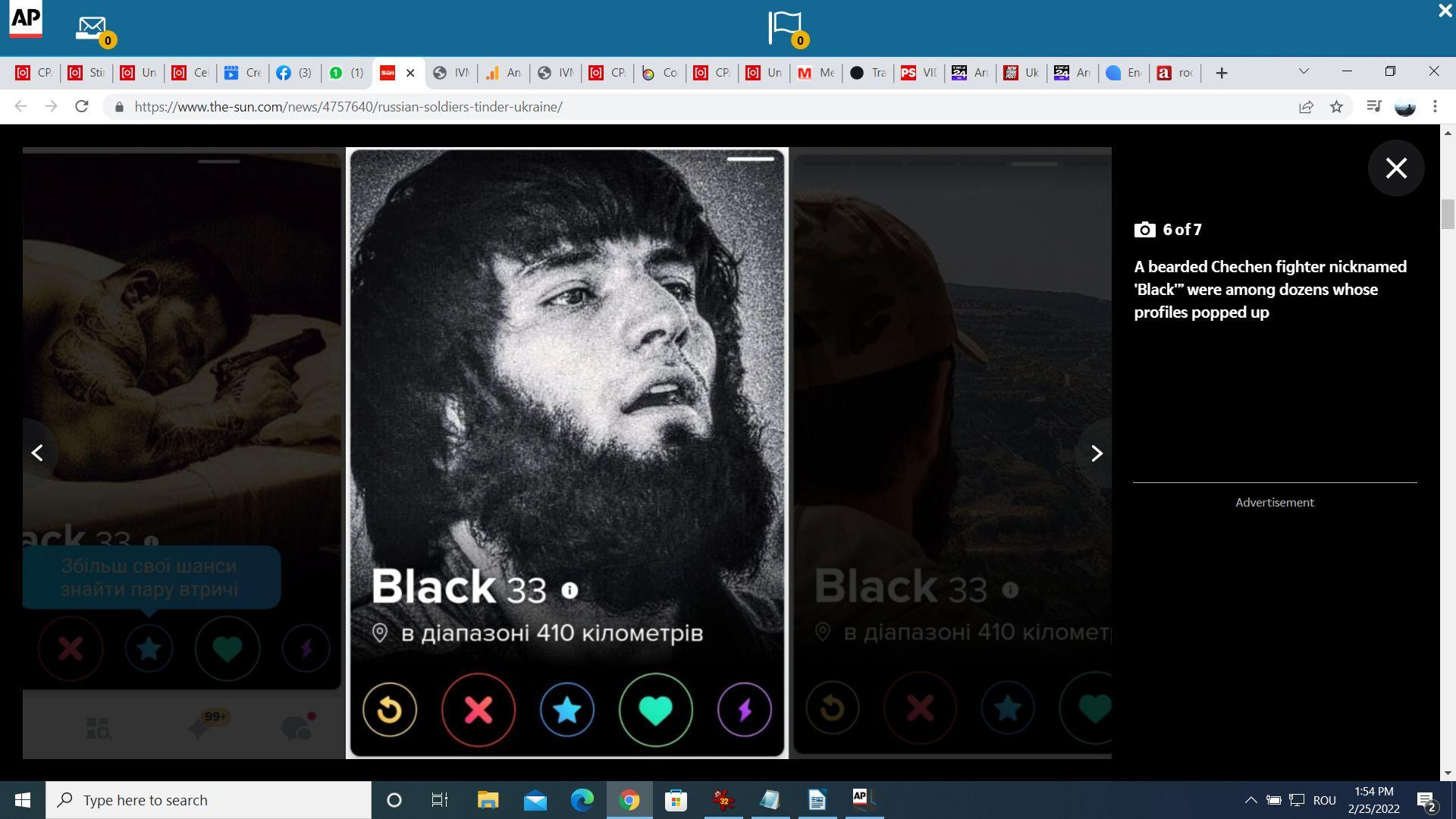The width and height of the screenshot is (1456, 819).
Task: Show hidden system tray icons
Action: click(x=1250, y=800)
